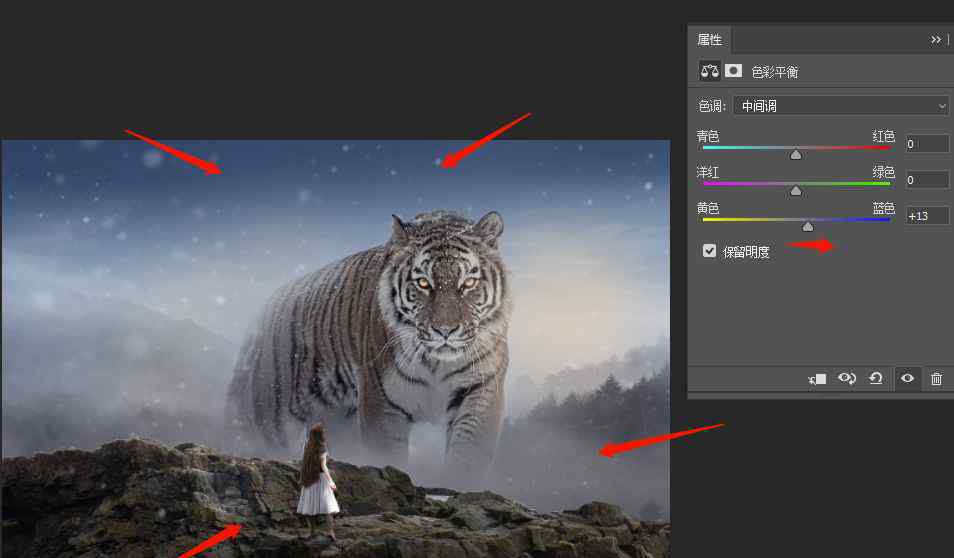
Task: Collapse the Properties panel with double-chevron icon
Action: point(936,40)
